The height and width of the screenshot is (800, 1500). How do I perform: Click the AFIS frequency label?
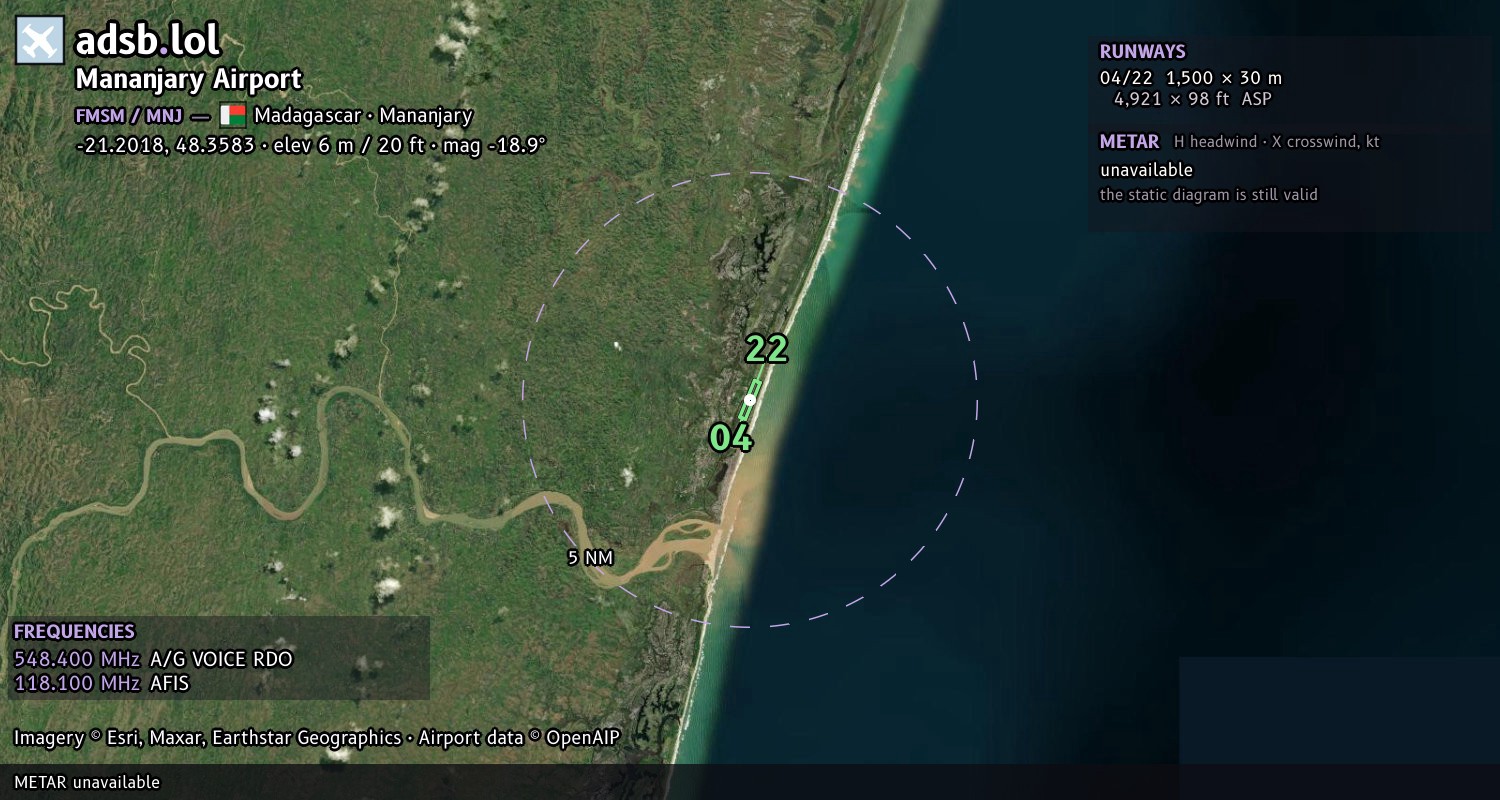[x=169, y=684]
